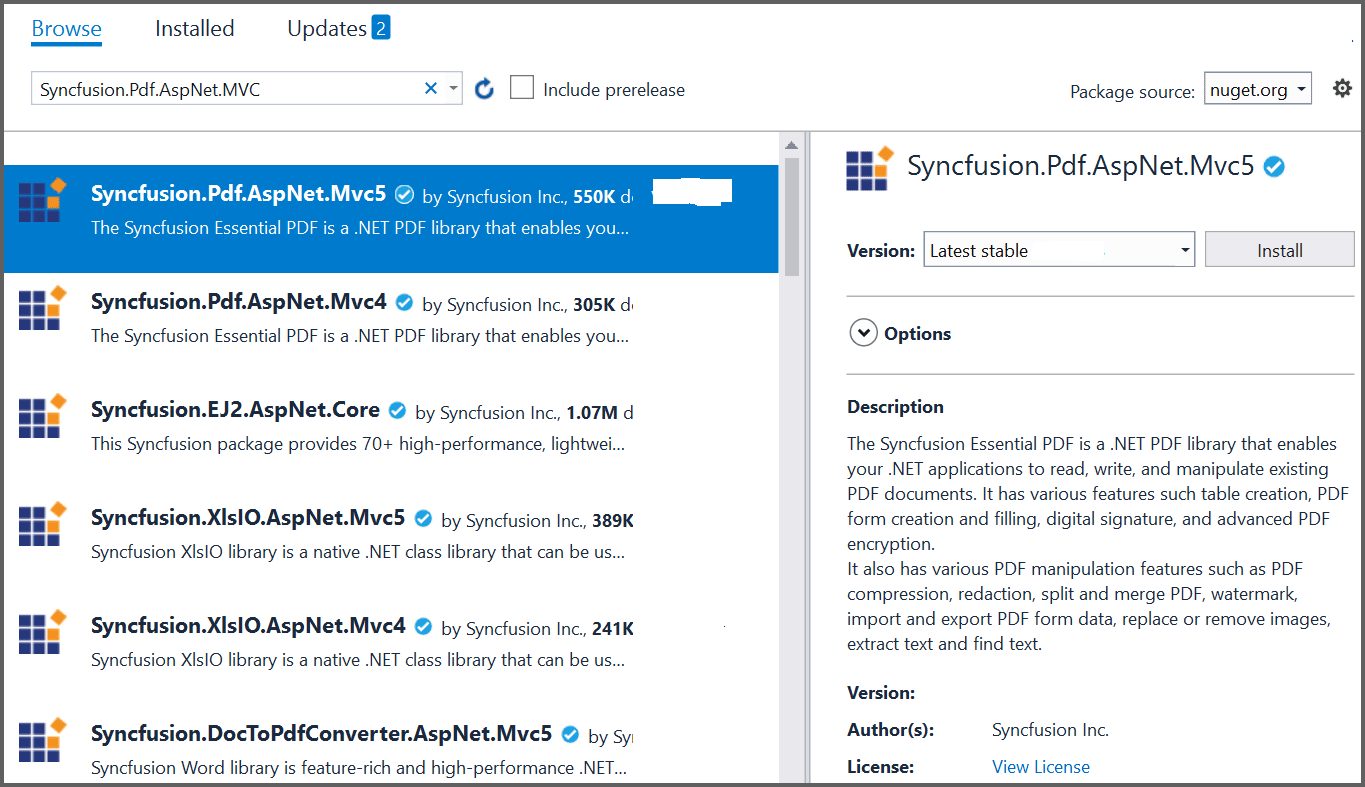
Task: Click verified badge beside Syncfusion.XlsIO.AspNet.Mvc4
Action: (423, 626)
